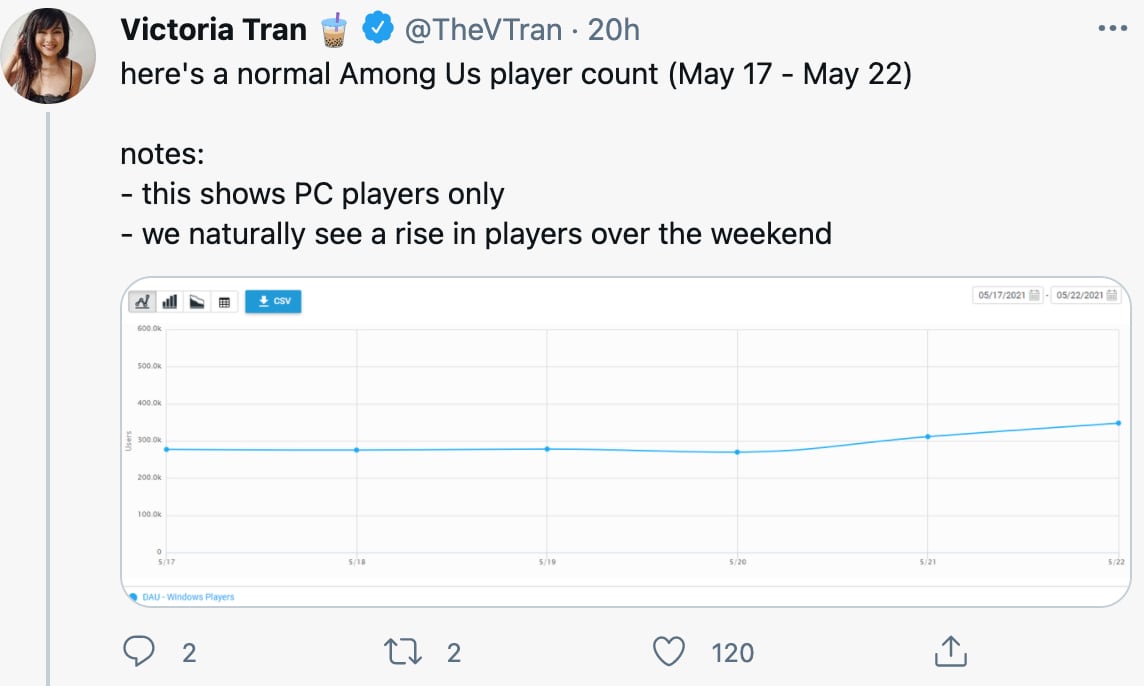Switch to bar chart view

[x=169, y=301]
